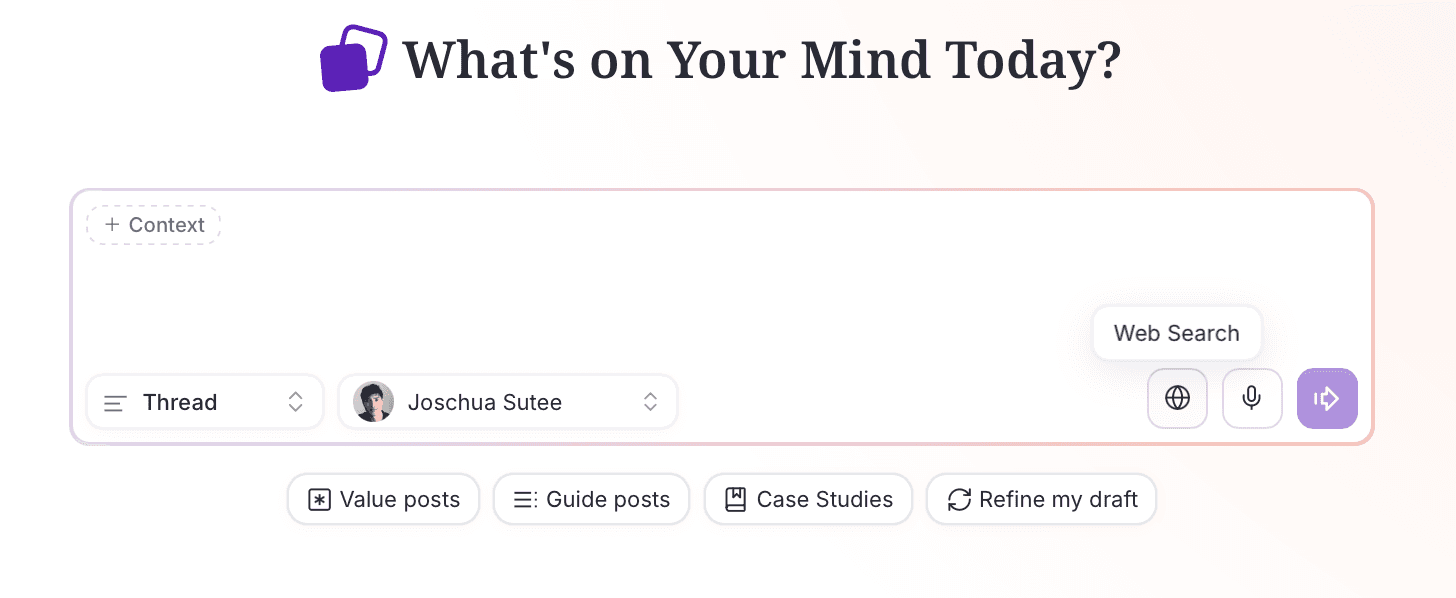Click the list icon inside Guide posts
Image resolution: width=1456 pixels, height=598 pixels.
(523, 498)
